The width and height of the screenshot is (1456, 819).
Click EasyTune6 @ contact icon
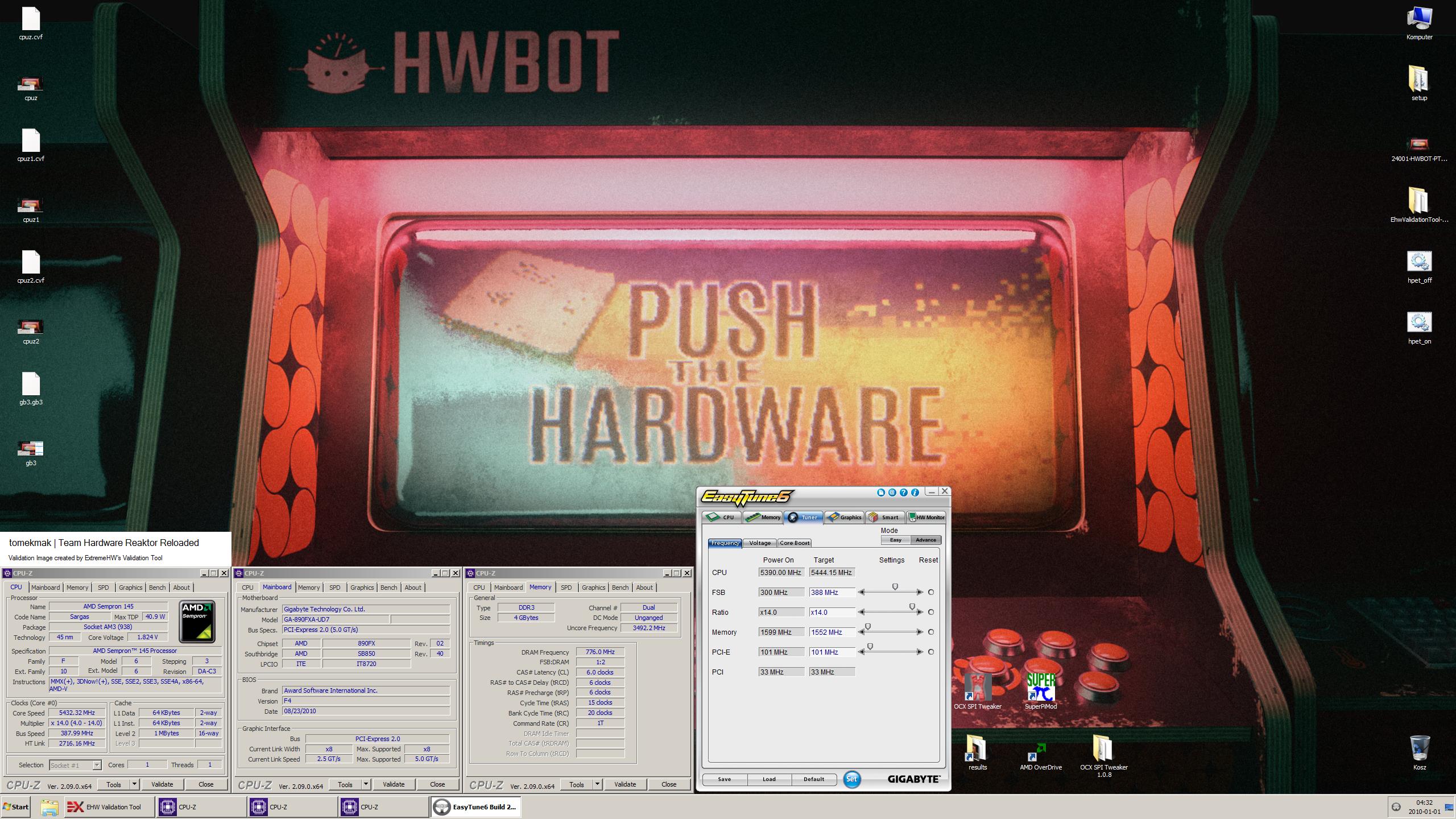point(892,493)
